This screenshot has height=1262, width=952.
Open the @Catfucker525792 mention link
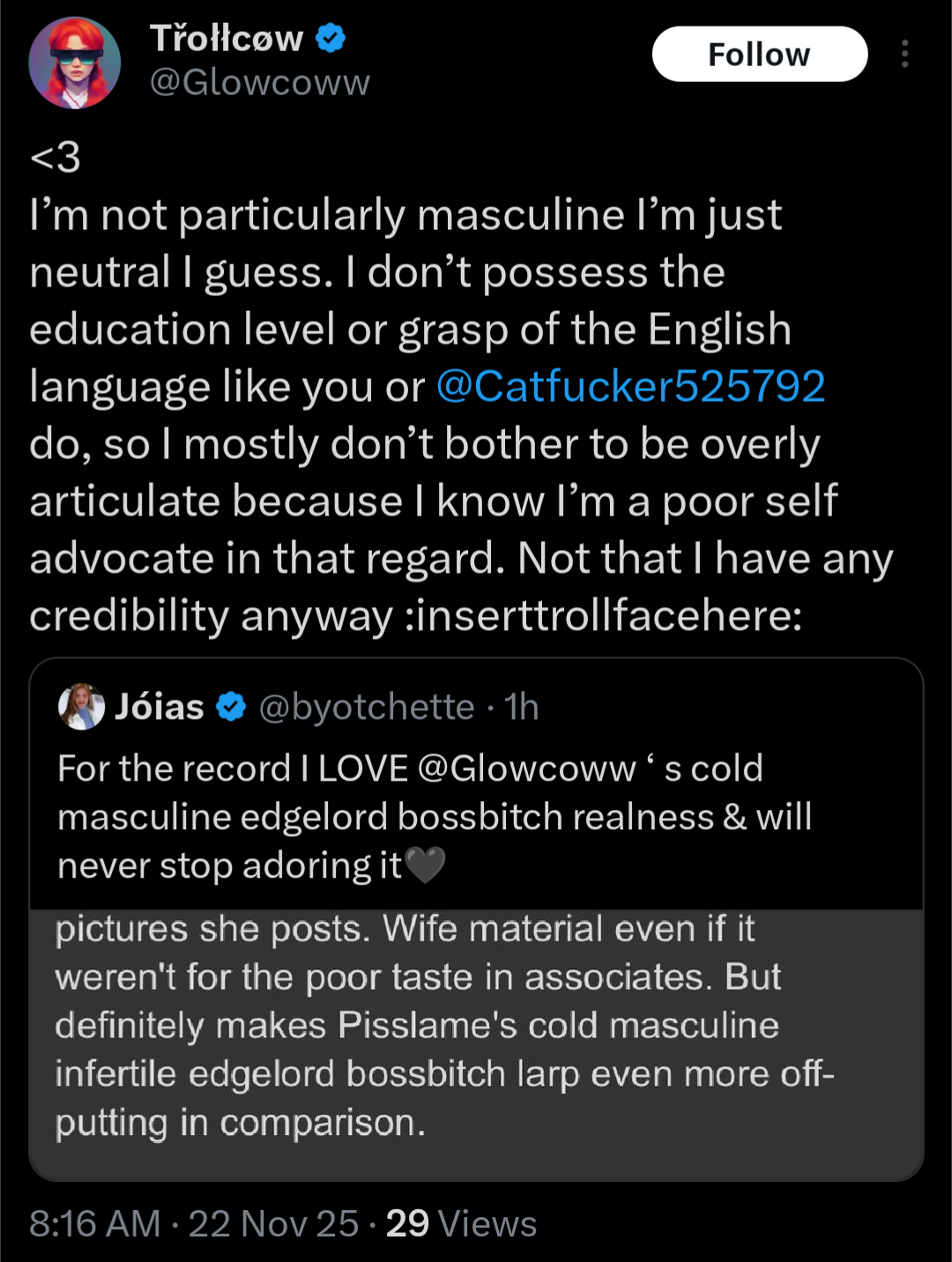coord(630,386)
